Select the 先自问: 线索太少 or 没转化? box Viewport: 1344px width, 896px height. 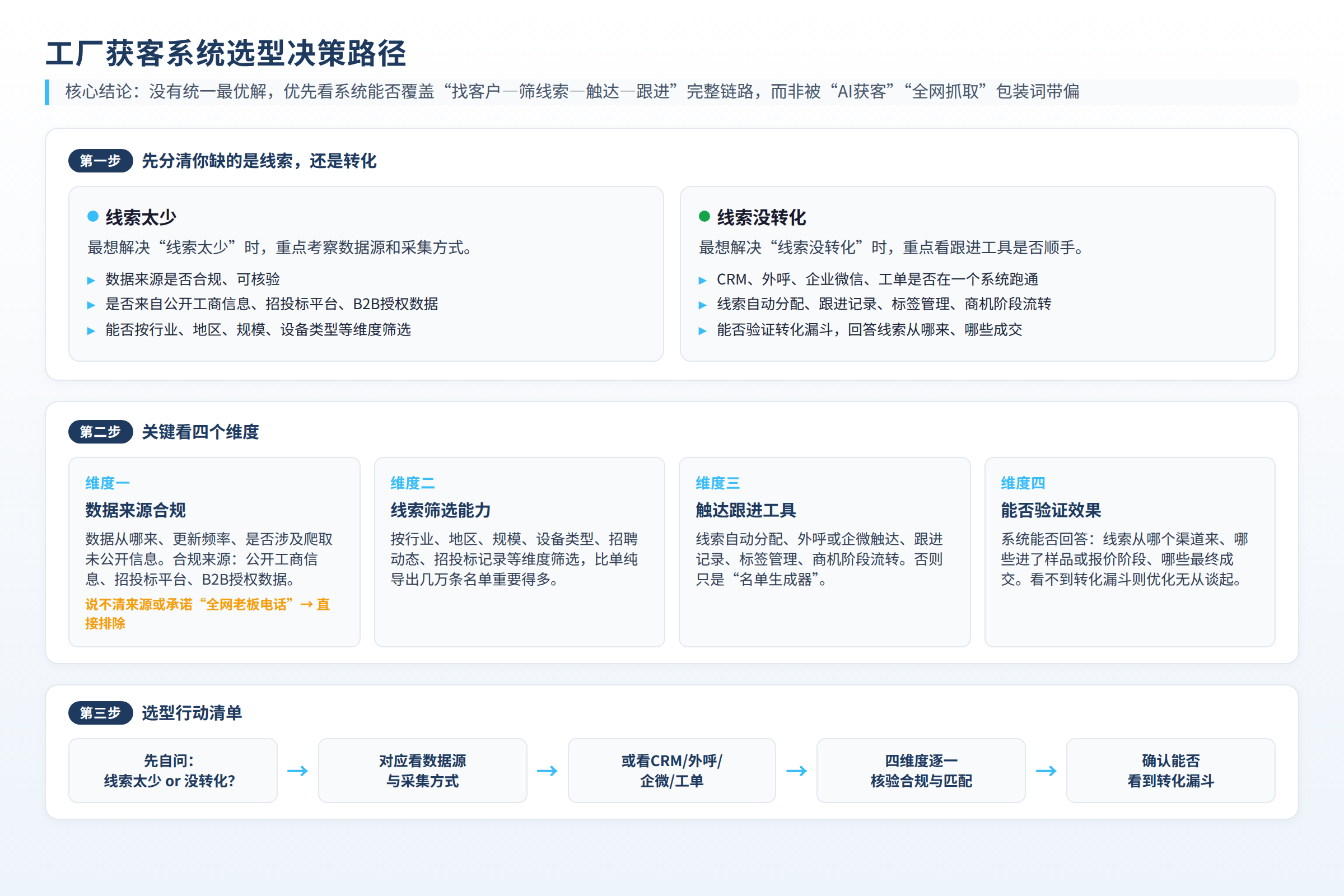[173, 771]
